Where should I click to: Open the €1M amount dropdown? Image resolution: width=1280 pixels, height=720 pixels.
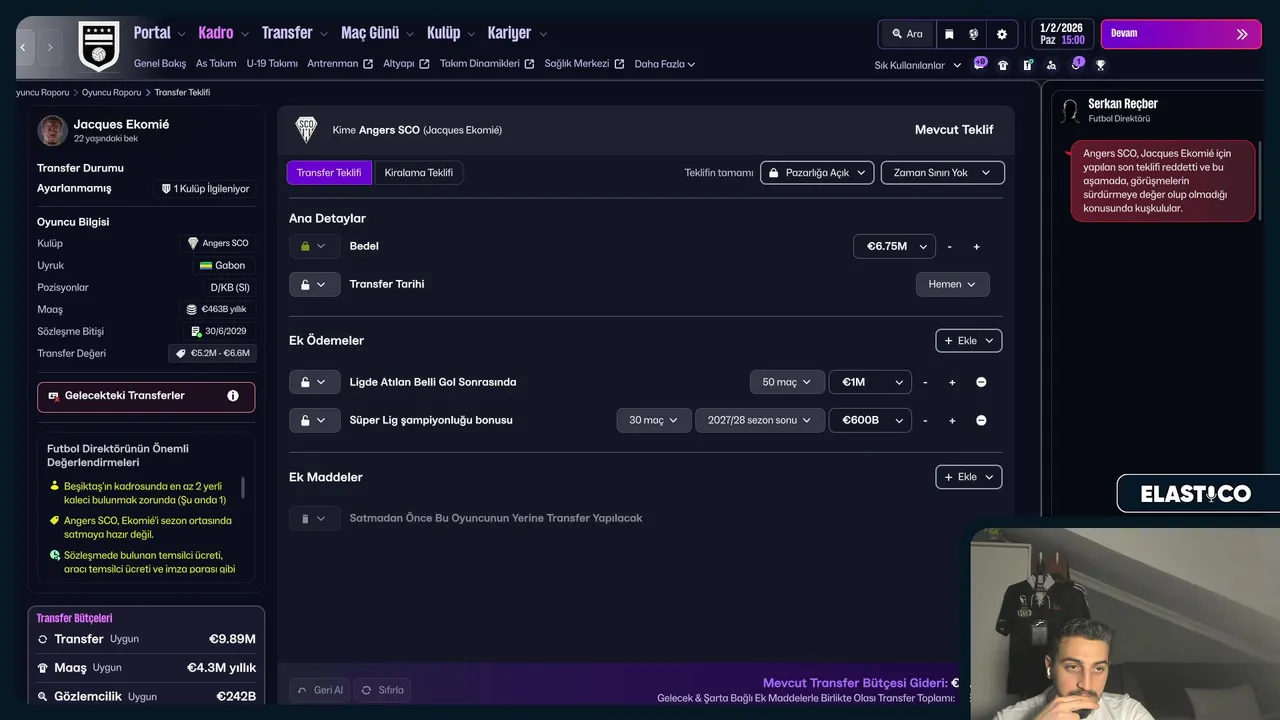(x=870, y=382)
